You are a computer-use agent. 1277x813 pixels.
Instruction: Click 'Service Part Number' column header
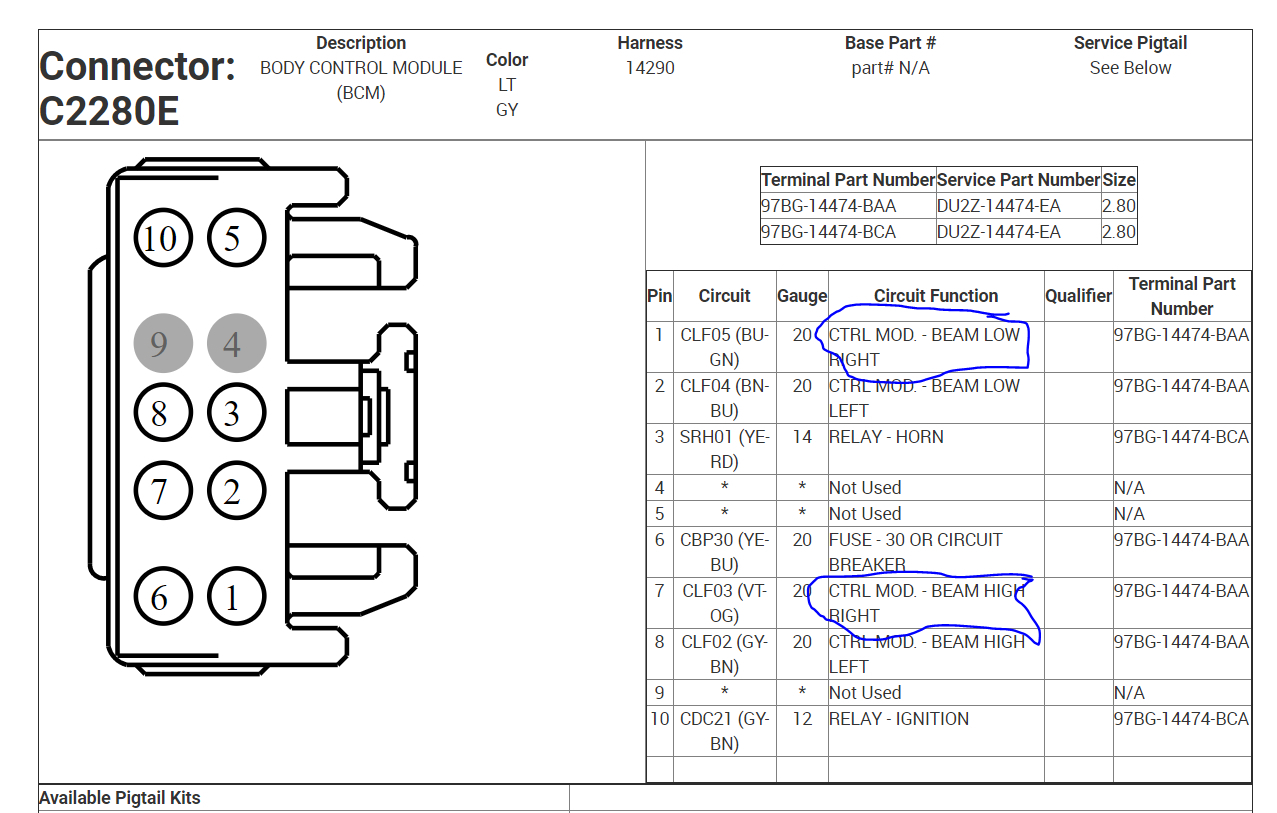(x=1018, y=180)
